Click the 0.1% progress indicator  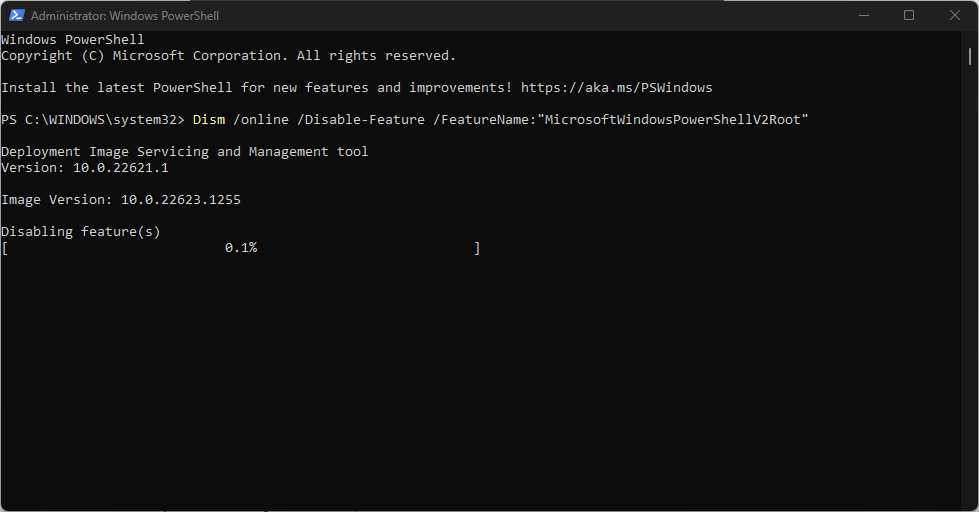tap(241, 248)
